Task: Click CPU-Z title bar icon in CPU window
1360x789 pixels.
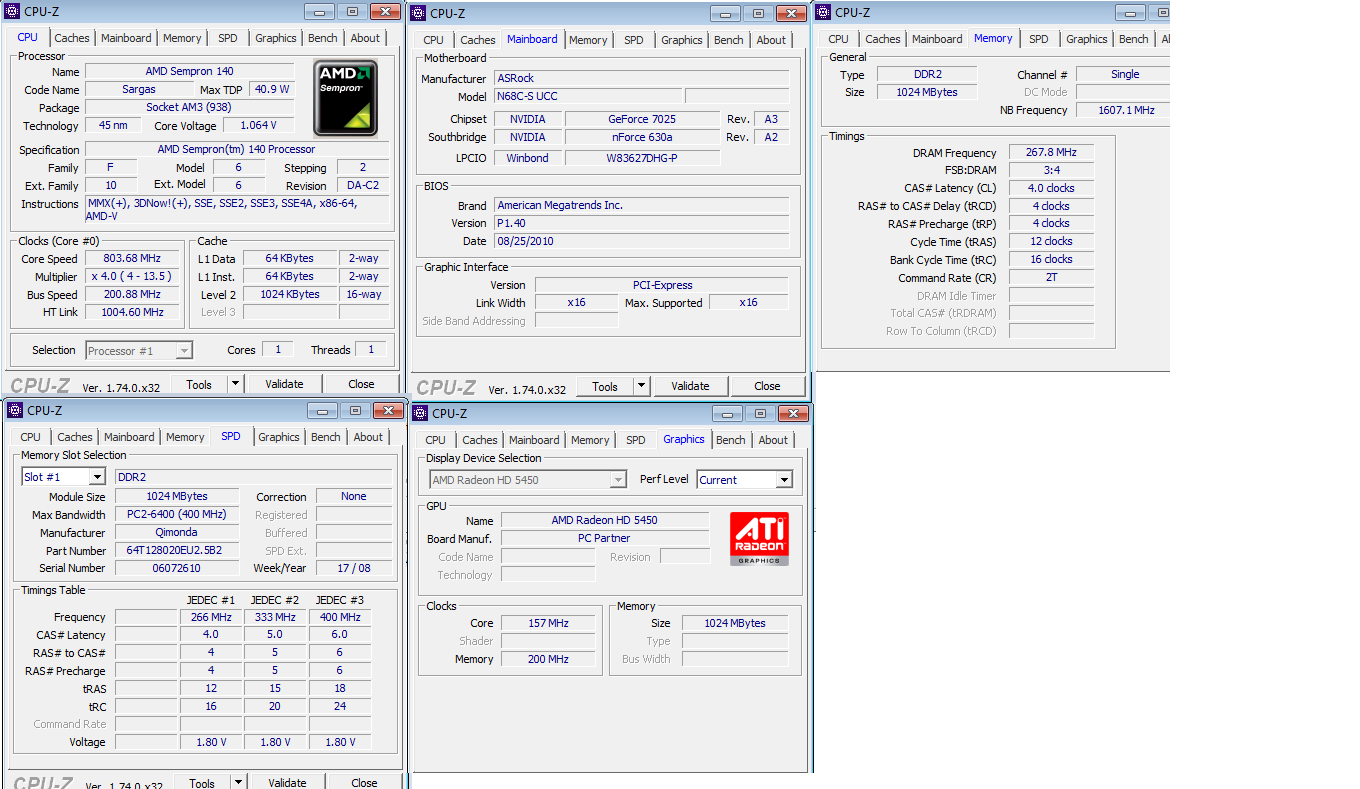Action: point(14,11)
